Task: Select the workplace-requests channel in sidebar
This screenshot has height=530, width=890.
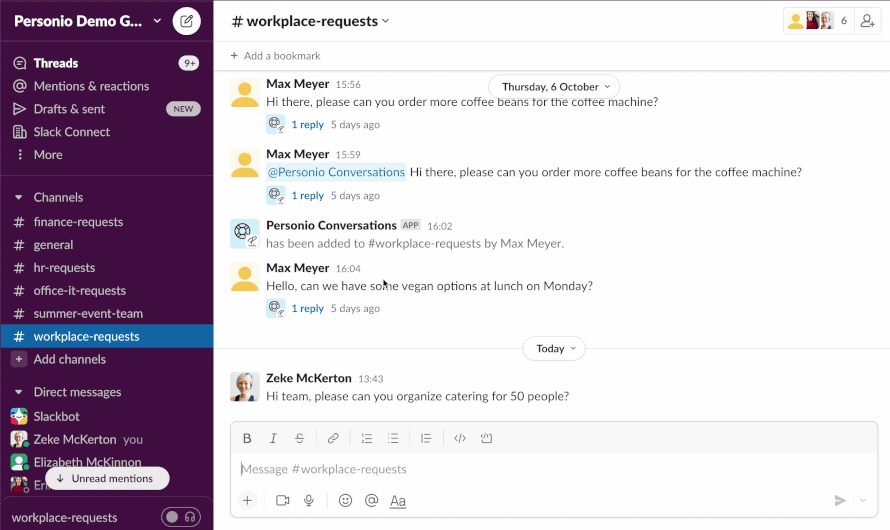Action: (107, 336)
